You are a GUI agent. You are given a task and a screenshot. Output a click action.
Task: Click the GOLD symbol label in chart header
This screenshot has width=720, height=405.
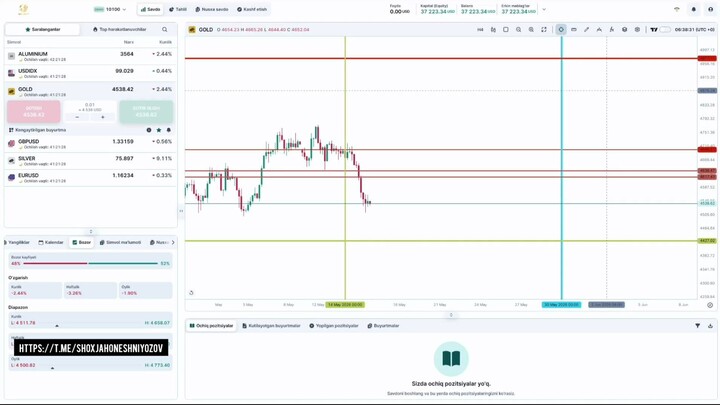205,29
